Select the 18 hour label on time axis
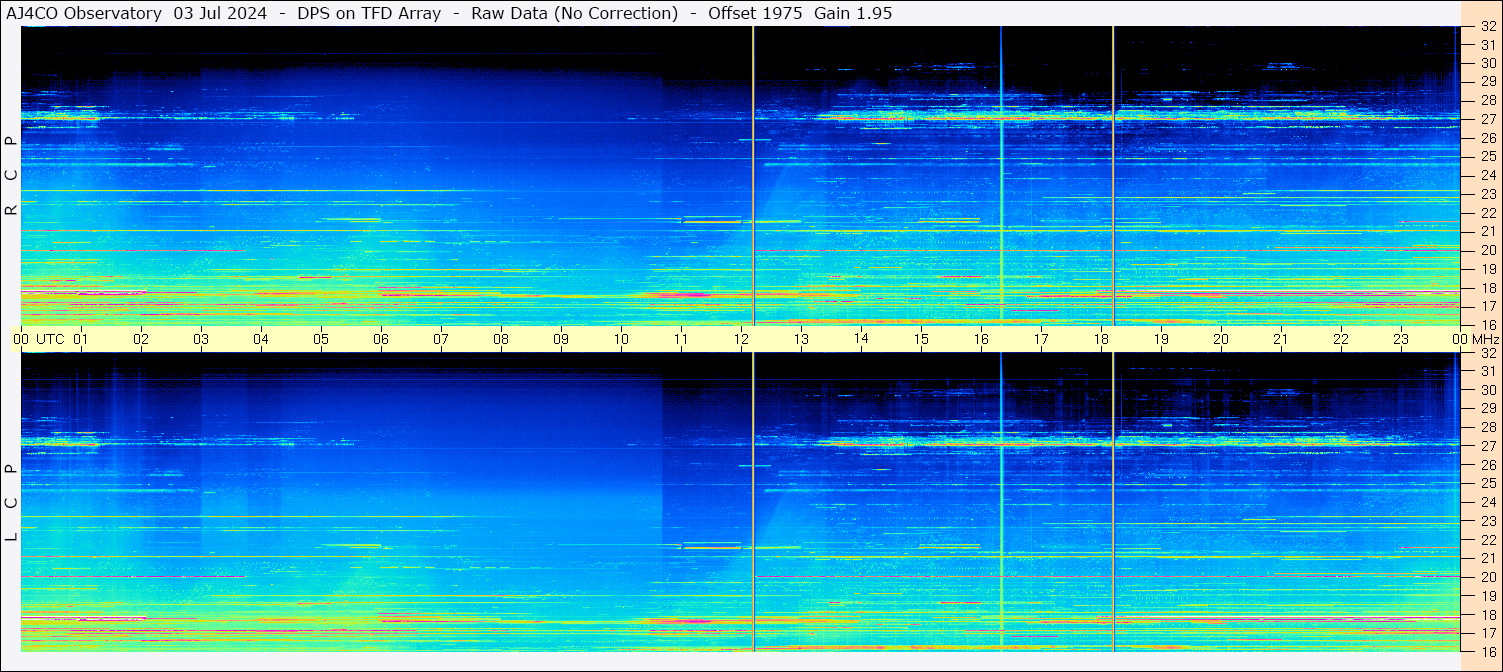The width and height of the screenshot is (1503, 672). click(1101, 339)
